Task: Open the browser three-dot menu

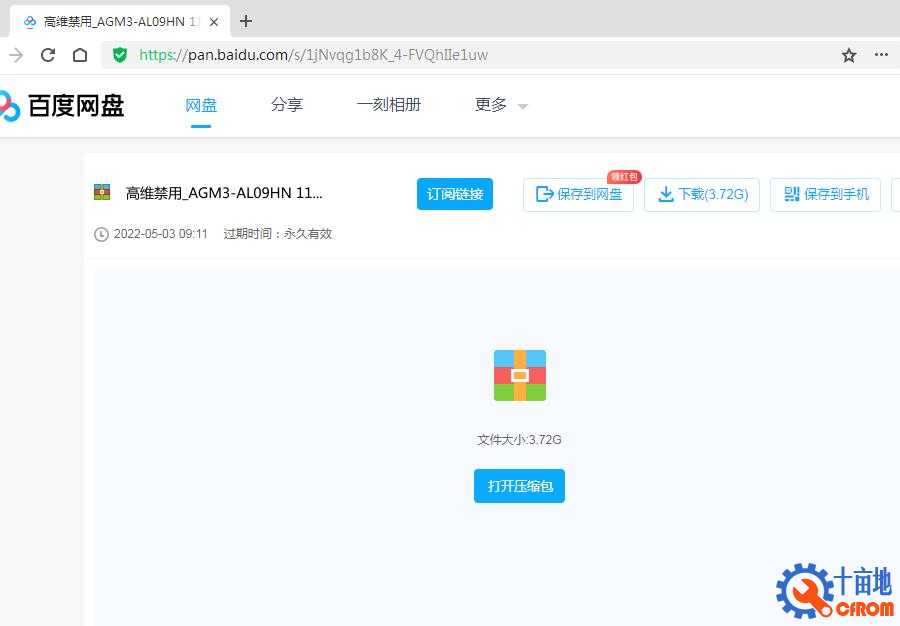Action: coord(881,55)
